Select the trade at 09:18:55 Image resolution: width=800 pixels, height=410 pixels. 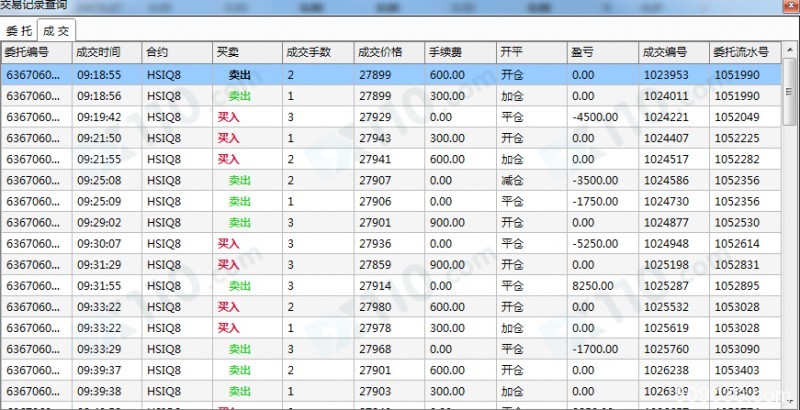pyautogui.click(x=391, y=74)
